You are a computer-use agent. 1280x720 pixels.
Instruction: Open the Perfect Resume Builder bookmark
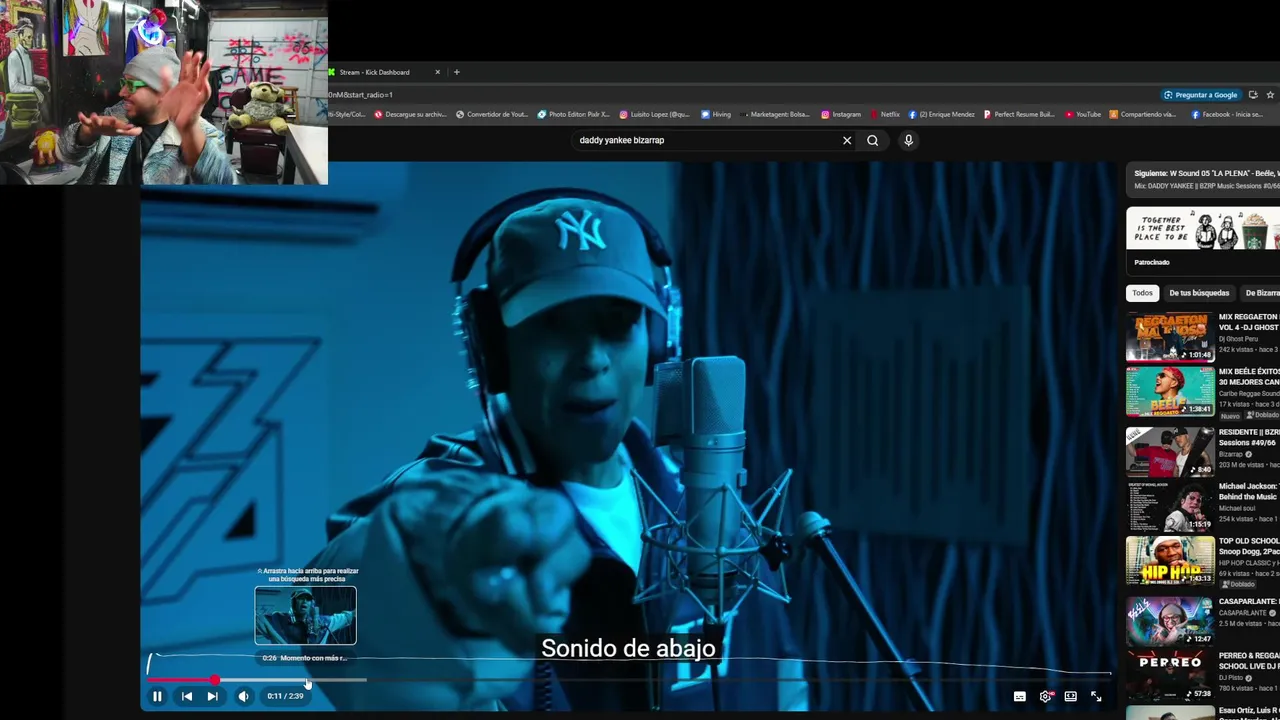pyautogui.click(x=1019, y=114)
